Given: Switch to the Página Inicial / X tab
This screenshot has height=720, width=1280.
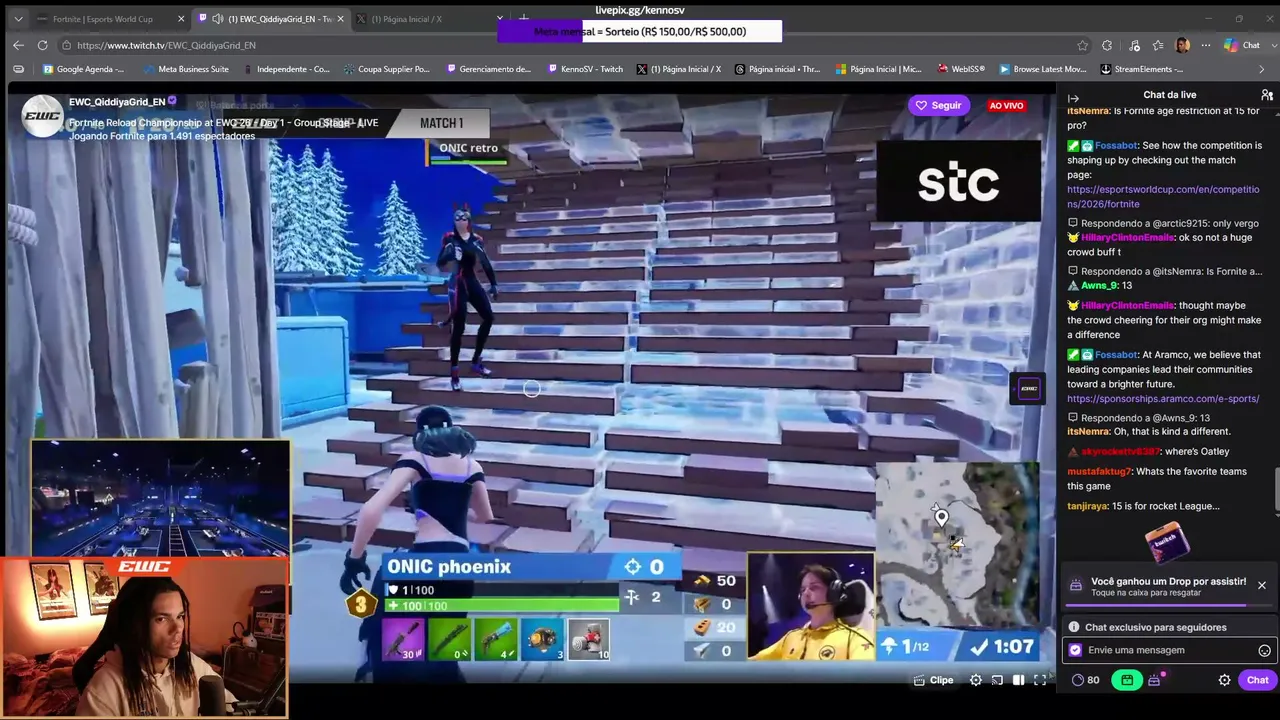Looking at the screenshot, I should pos(430,19).
